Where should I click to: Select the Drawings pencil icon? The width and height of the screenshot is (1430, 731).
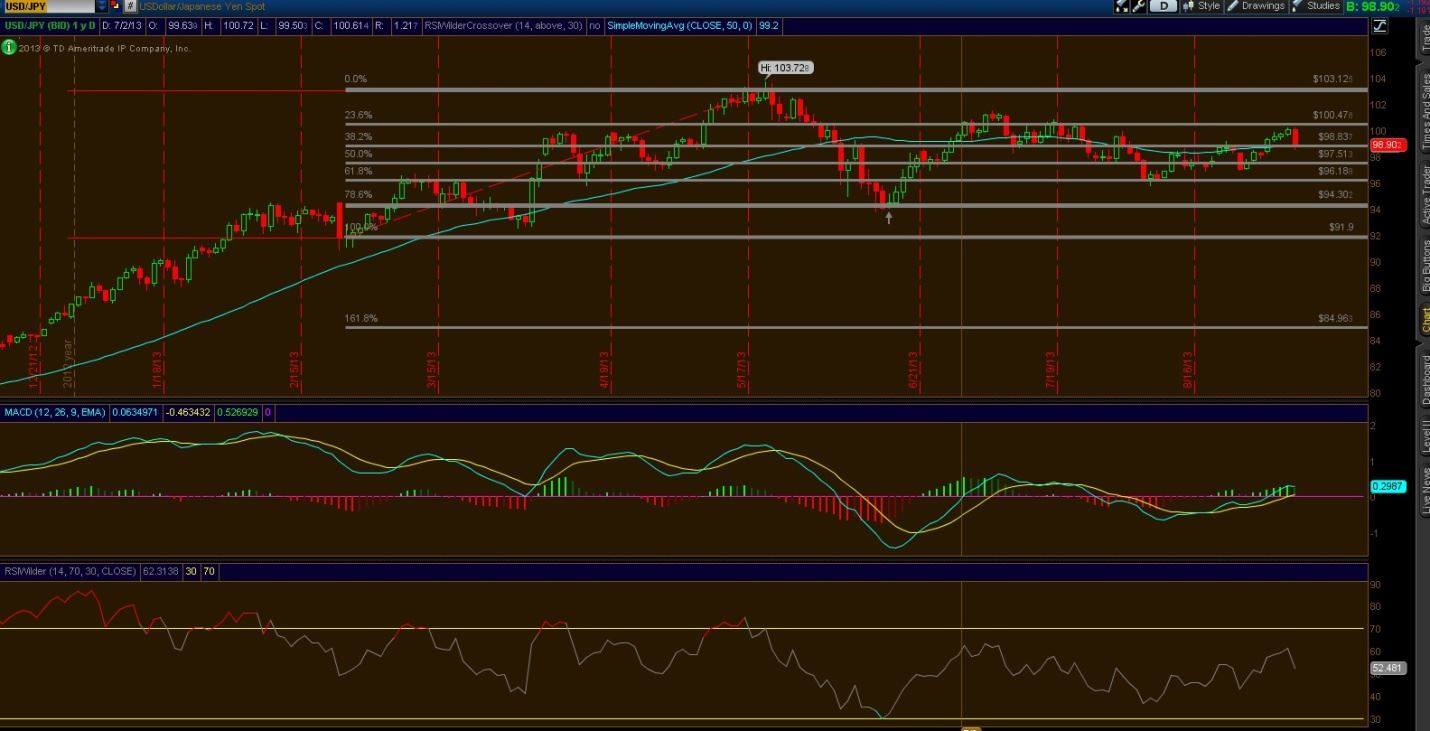[x=1232, y=6]
